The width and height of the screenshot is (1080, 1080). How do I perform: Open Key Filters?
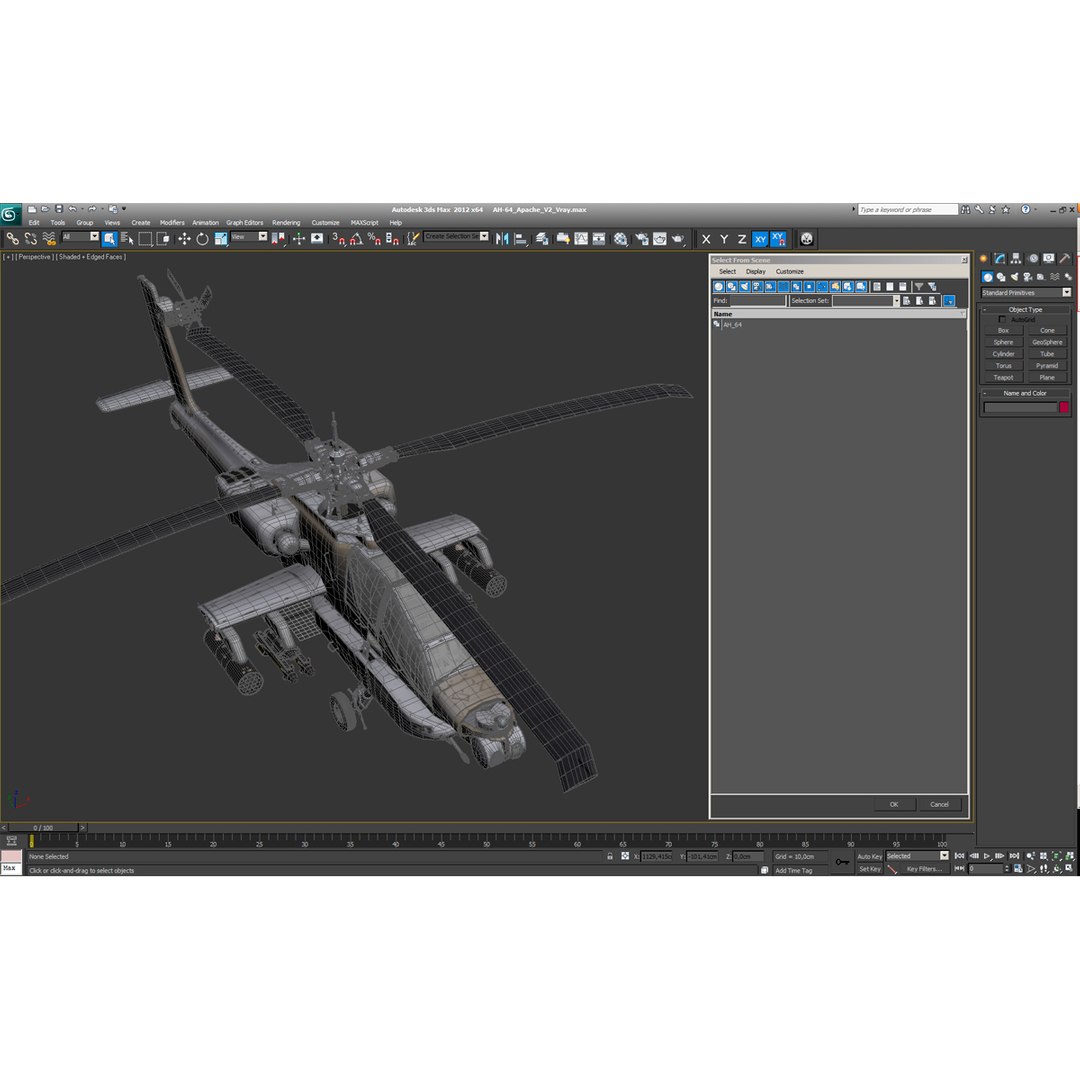(x=924, y=869)
